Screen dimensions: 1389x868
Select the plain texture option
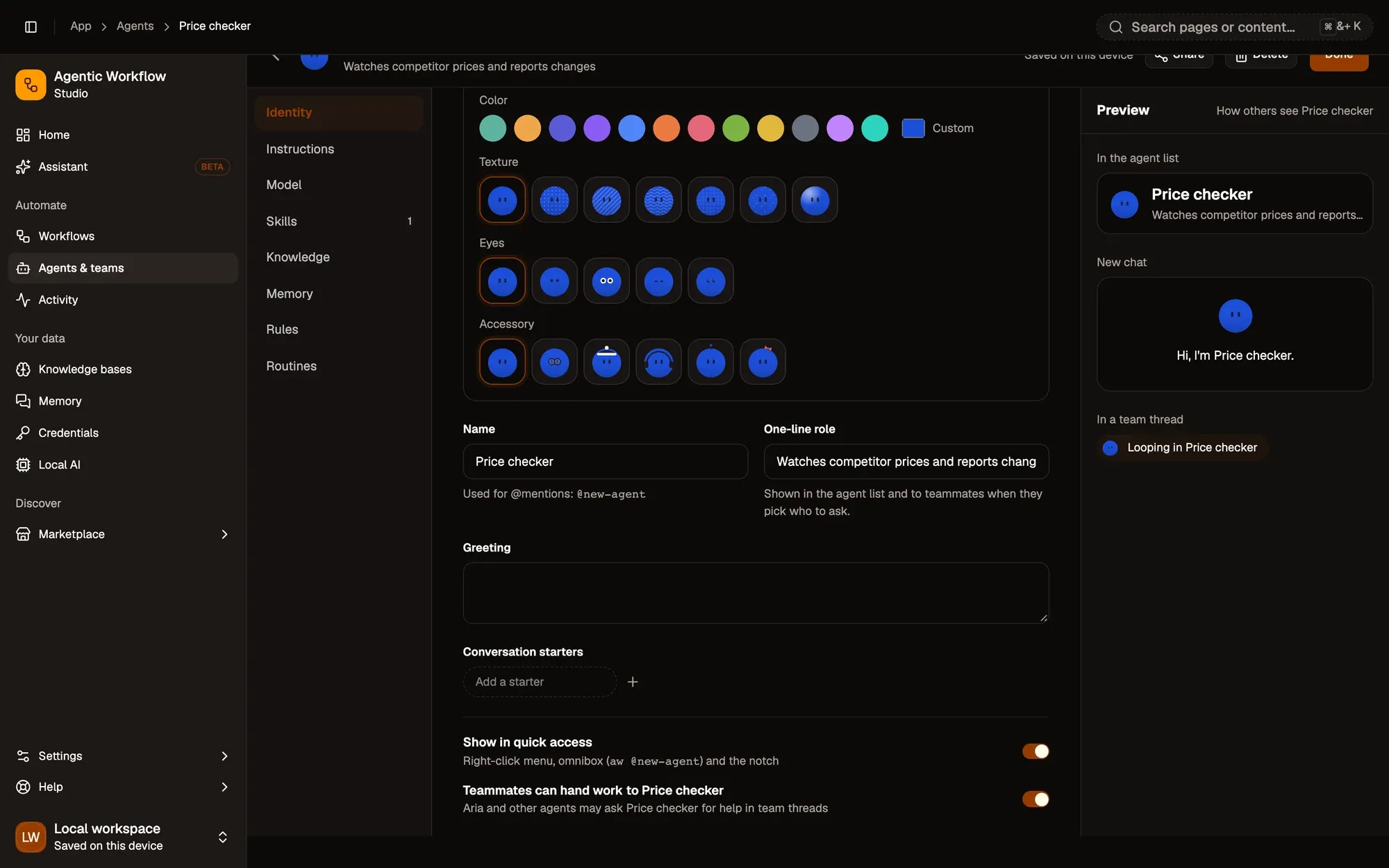[x=502, y=201]
